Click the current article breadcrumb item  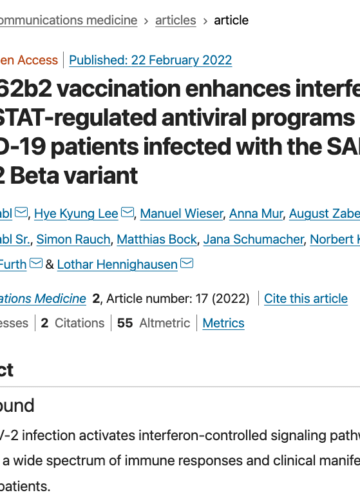[x=231, y=20]
